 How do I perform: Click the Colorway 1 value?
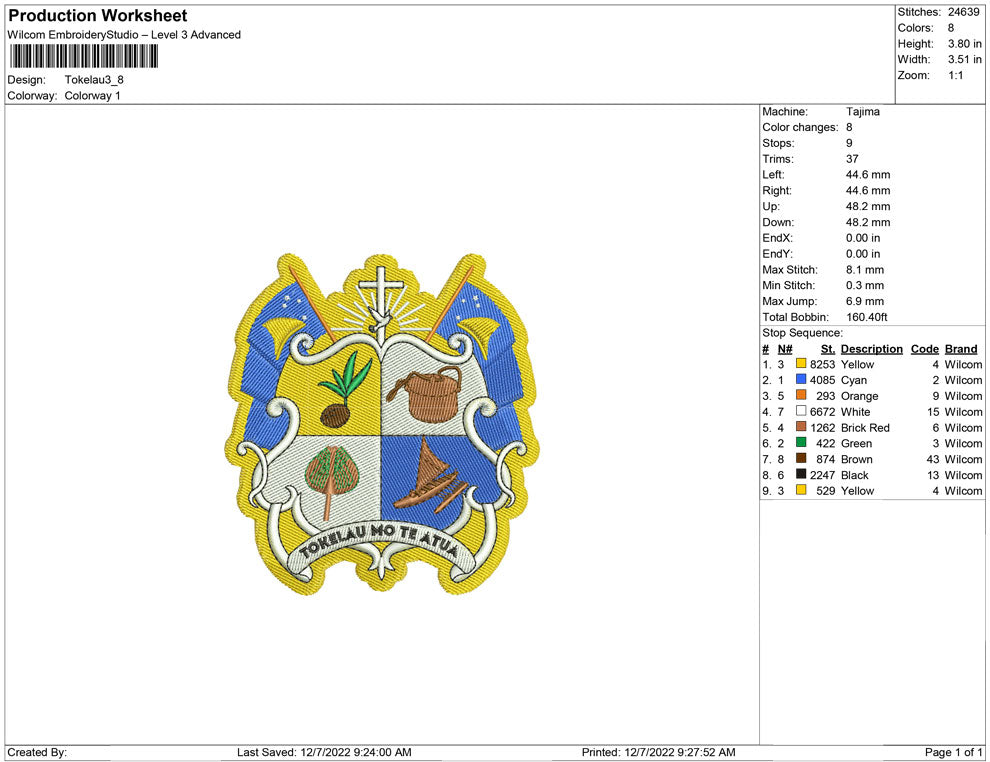[92, 95]
